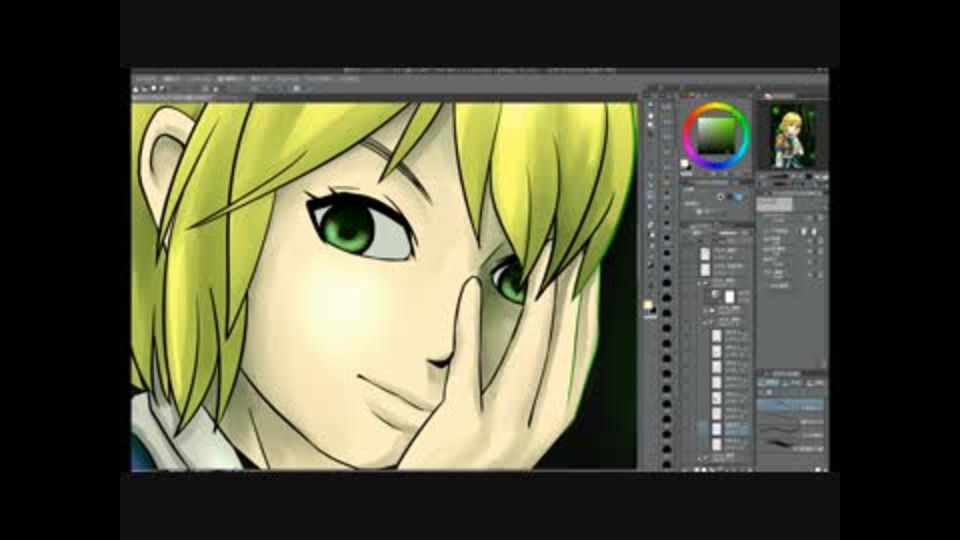
Task: Open the second menu (Edit) in menu bar
Action: [x=172, y=78]
